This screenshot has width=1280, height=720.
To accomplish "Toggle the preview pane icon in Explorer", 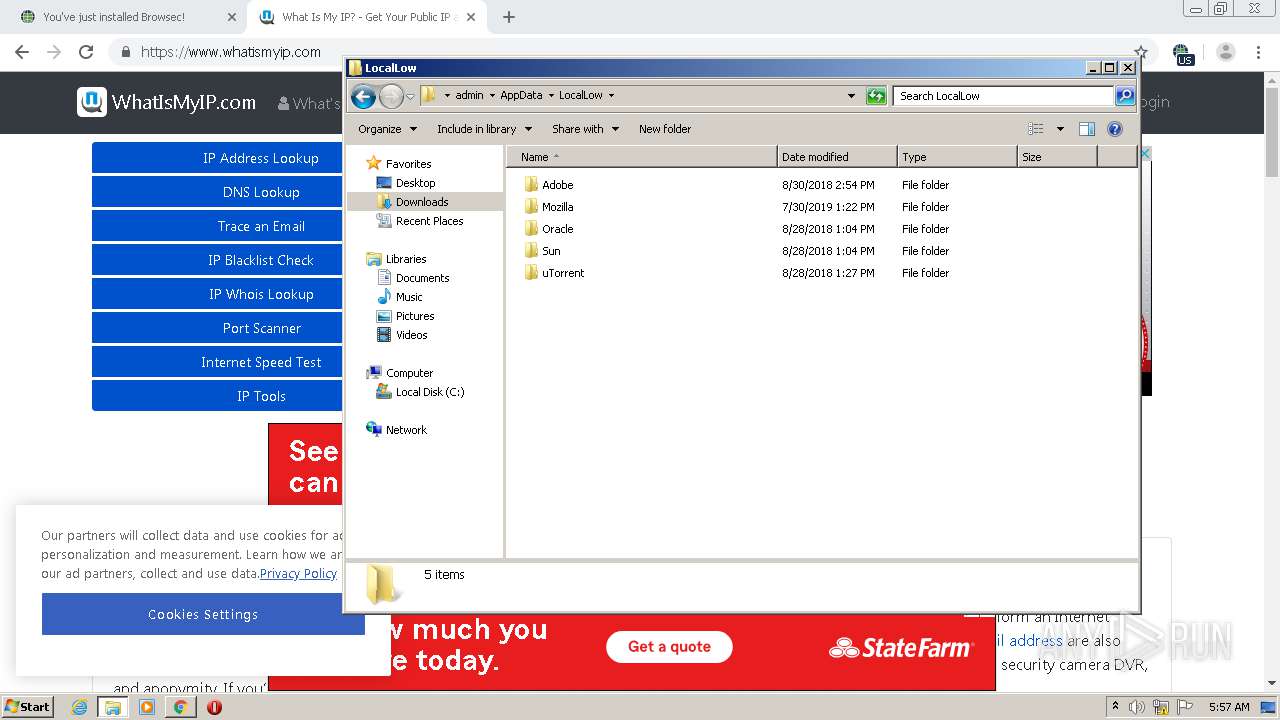I will coord(1087,129).
